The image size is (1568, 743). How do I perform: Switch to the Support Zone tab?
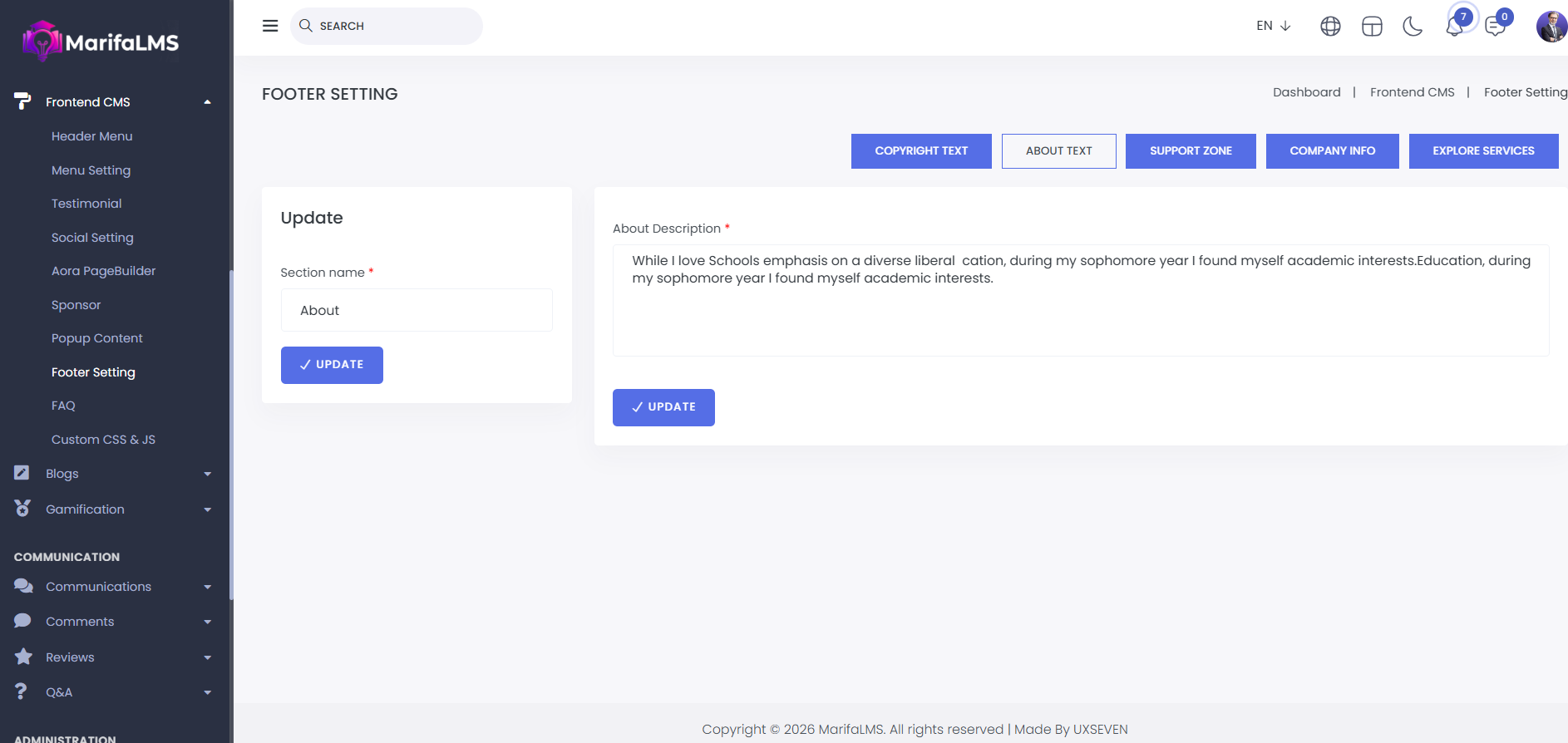1191,151
